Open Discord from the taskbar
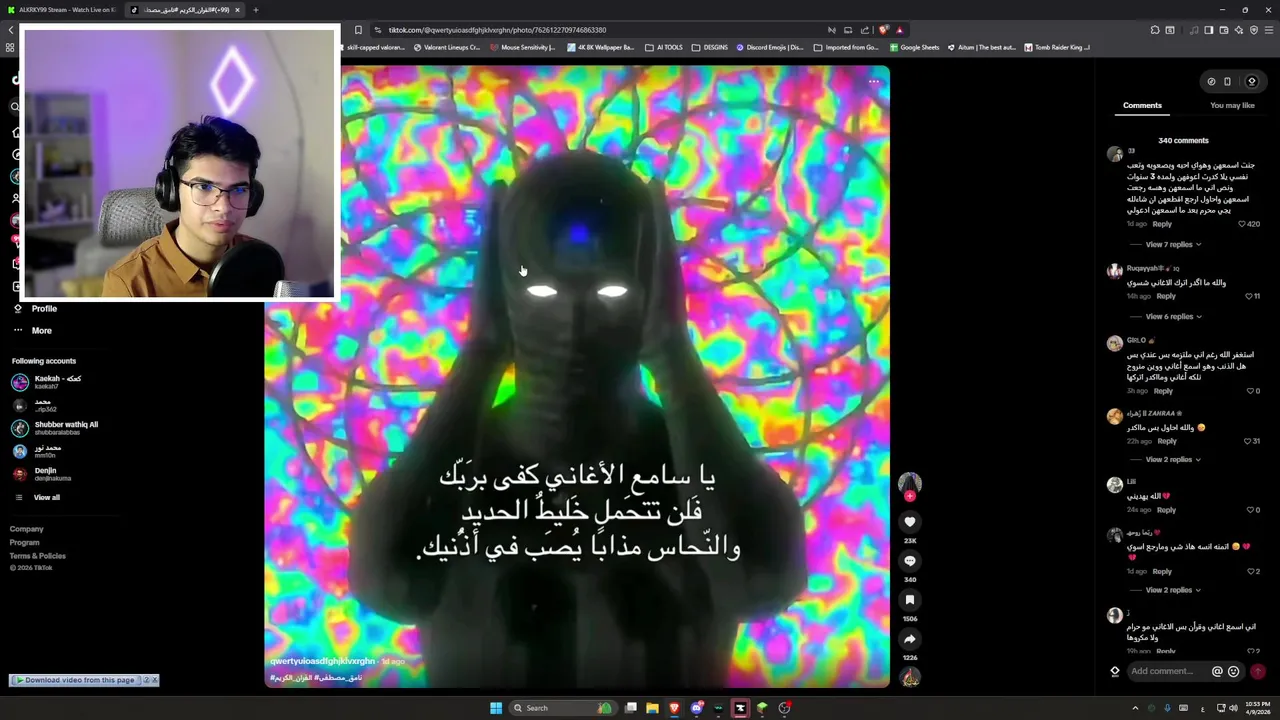Image resolution: width=1280 pixels, height=720 pixels. pos(697,708)
